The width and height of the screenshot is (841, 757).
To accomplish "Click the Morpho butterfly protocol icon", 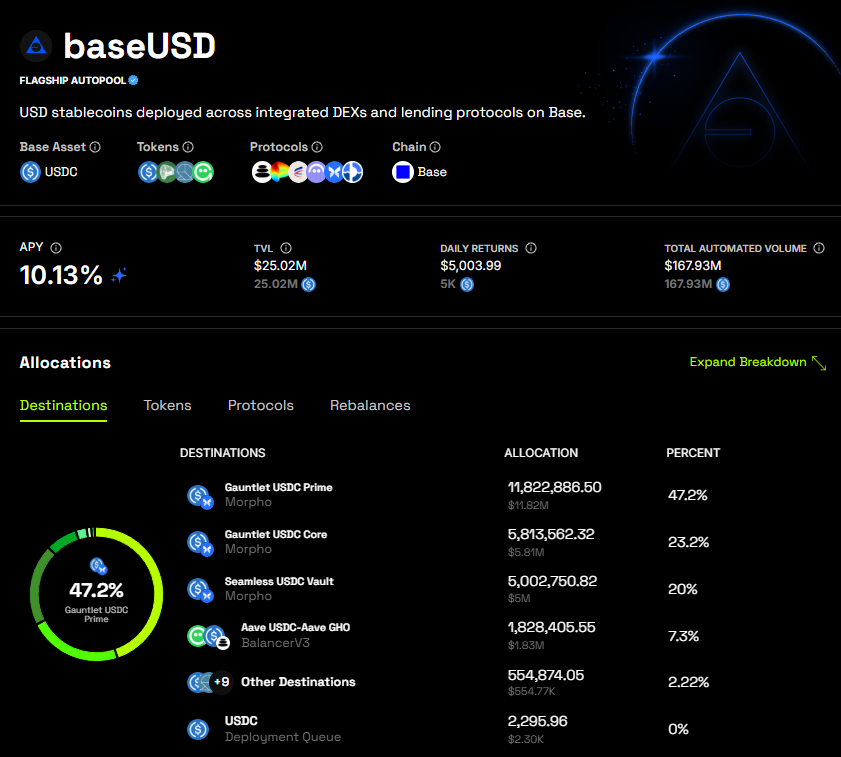I will coord(334,172).
